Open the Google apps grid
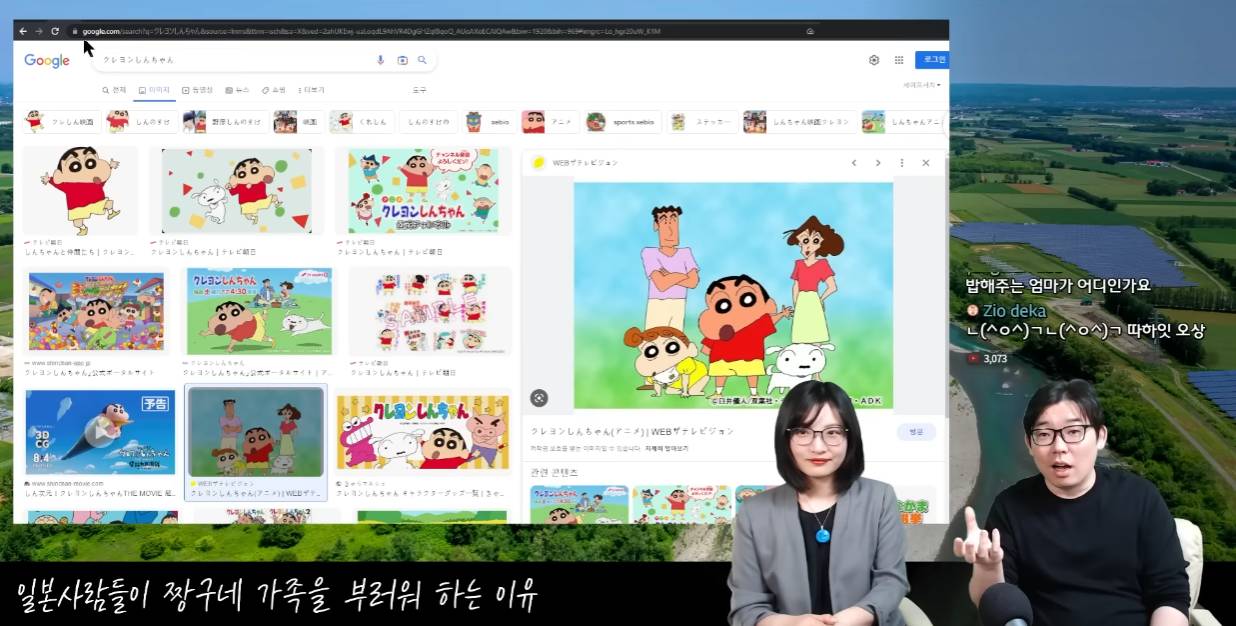Viewport: 1236px width, 626px height. pos(899,60)
